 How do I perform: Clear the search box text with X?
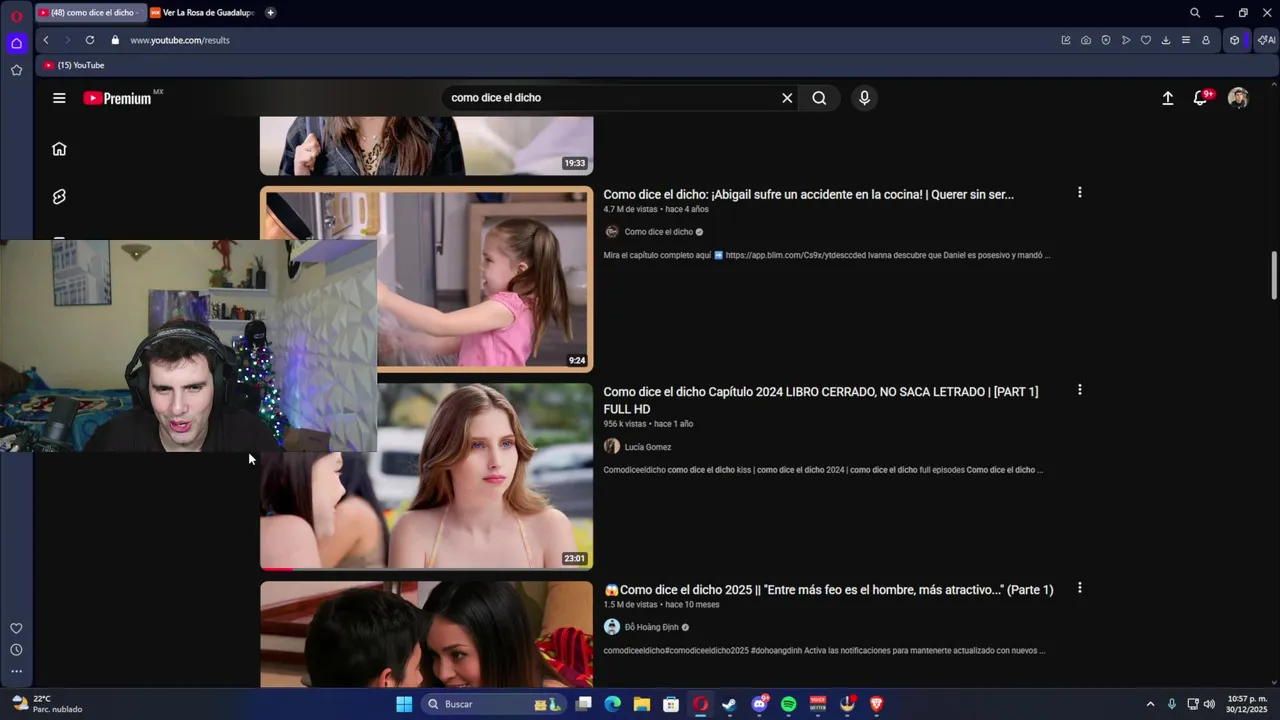(787, 98)
